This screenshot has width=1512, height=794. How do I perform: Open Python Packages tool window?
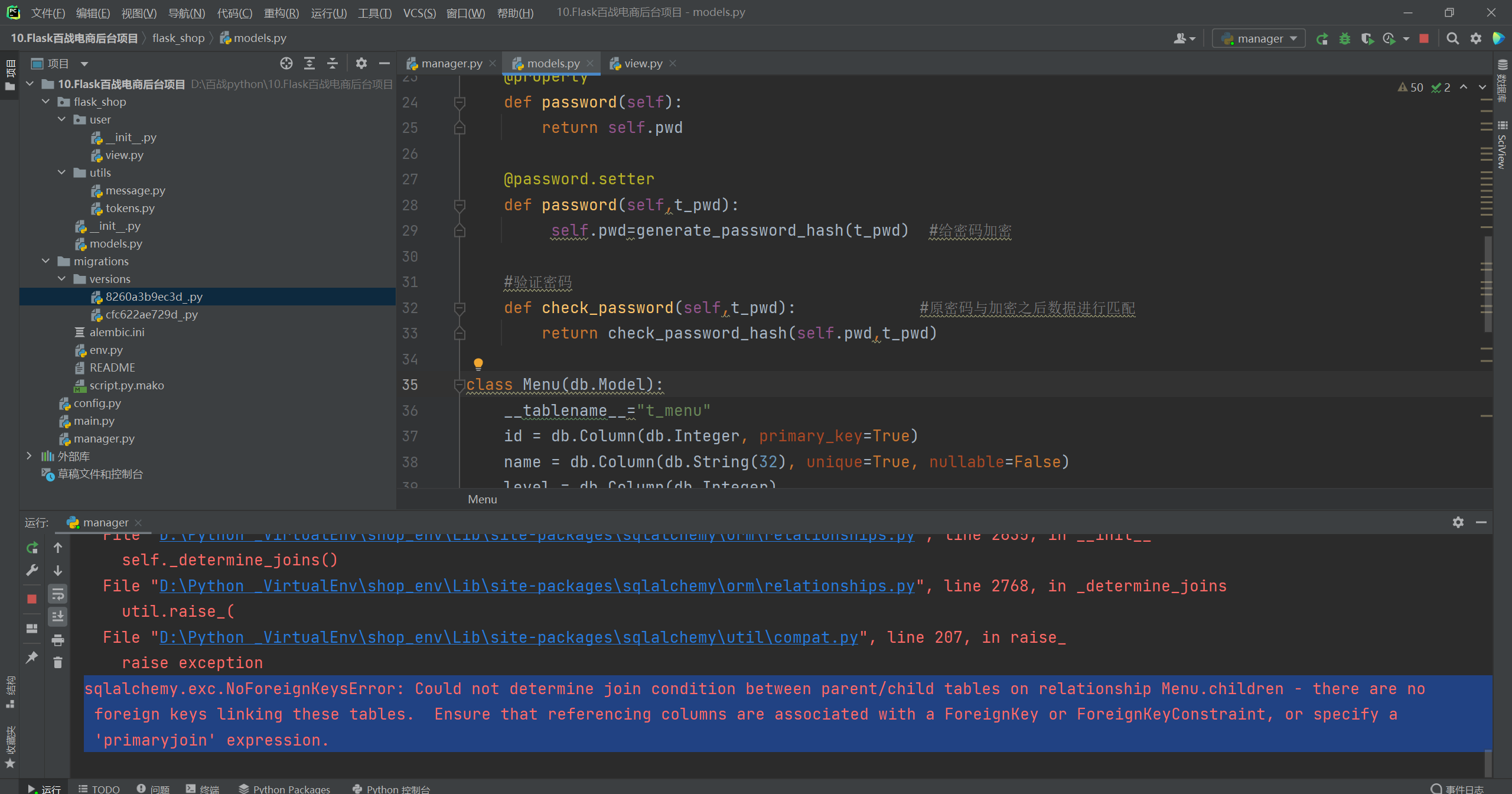[284, 788]
